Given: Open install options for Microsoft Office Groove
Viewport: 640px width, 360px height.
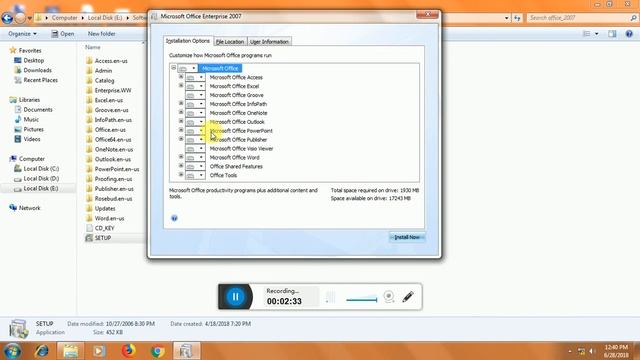Looking at the screenshot, I should 195,95.
